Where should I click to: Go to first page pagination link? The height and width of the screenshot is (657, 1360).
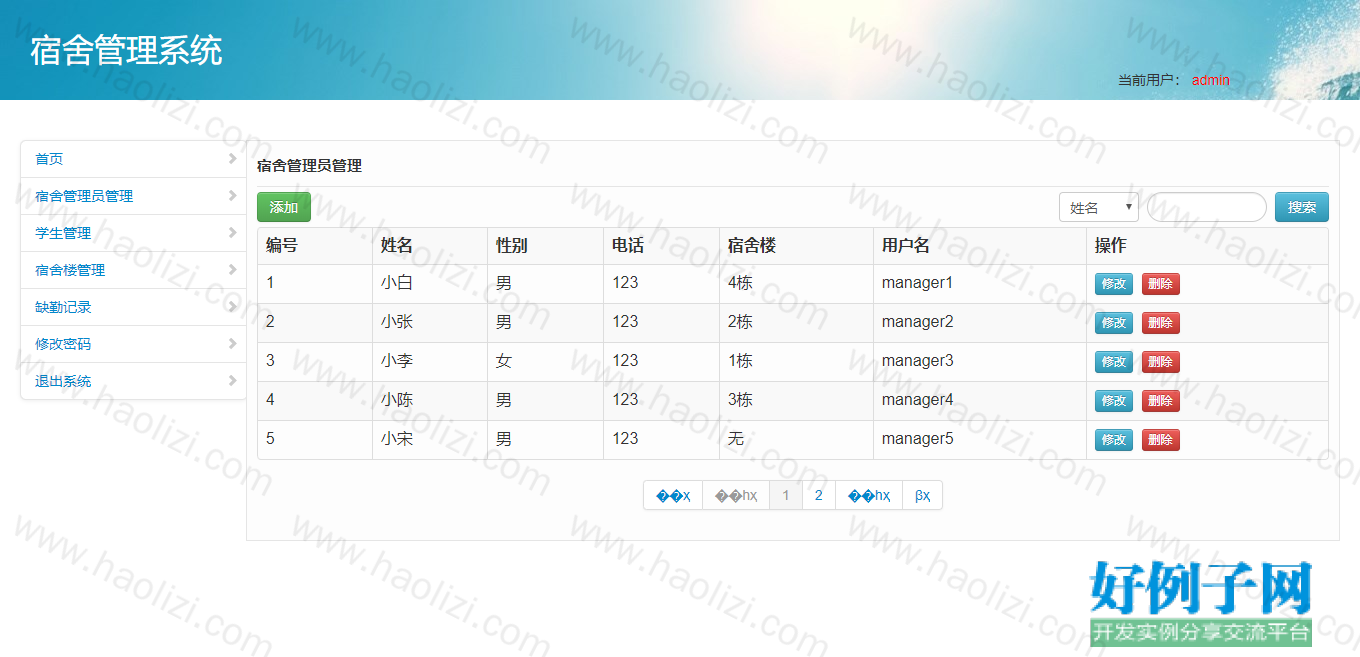tap(673, 496)
